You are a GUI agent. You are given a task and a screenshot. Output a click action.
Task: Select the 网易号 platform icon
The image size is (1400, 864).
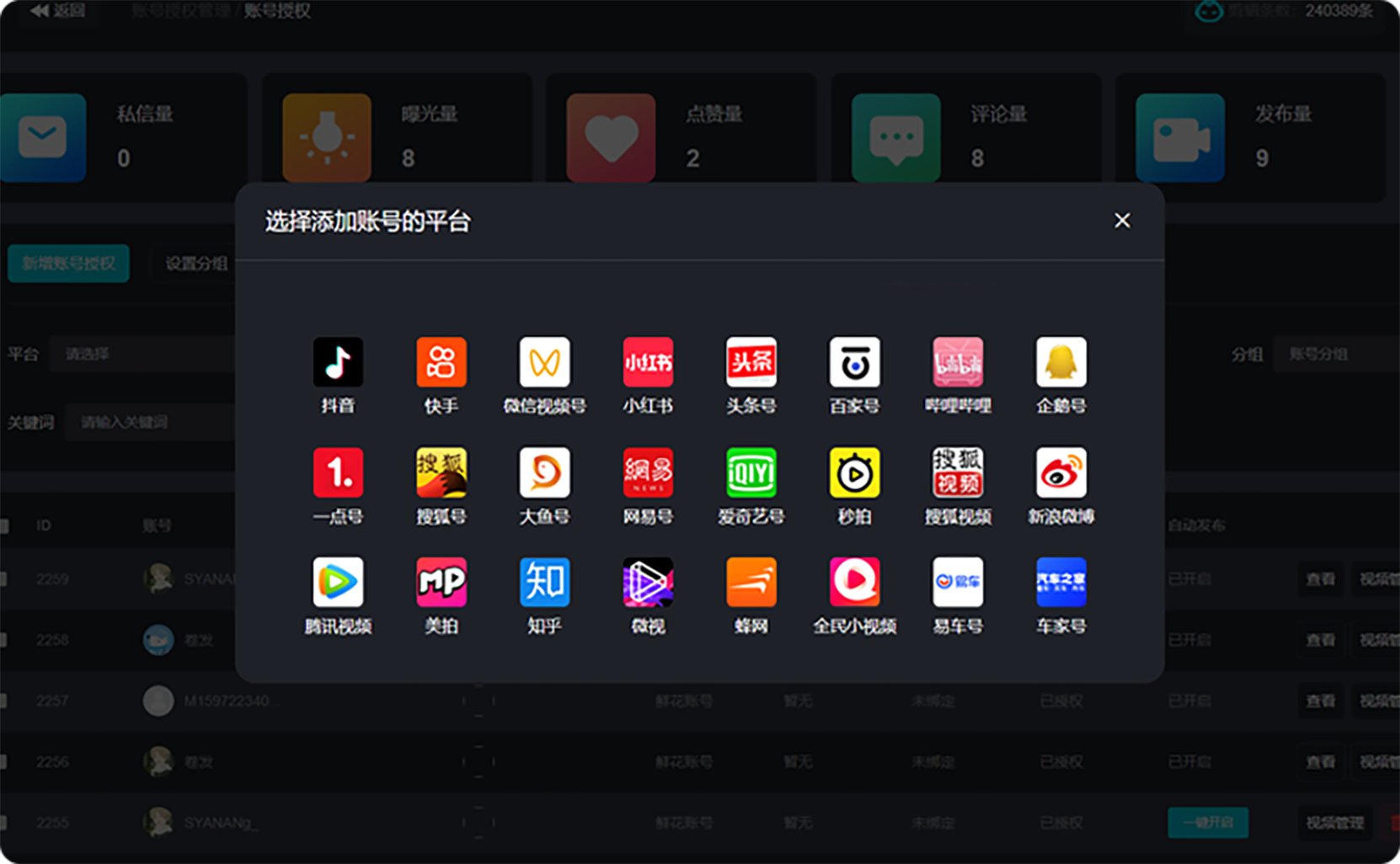[648, 472]
